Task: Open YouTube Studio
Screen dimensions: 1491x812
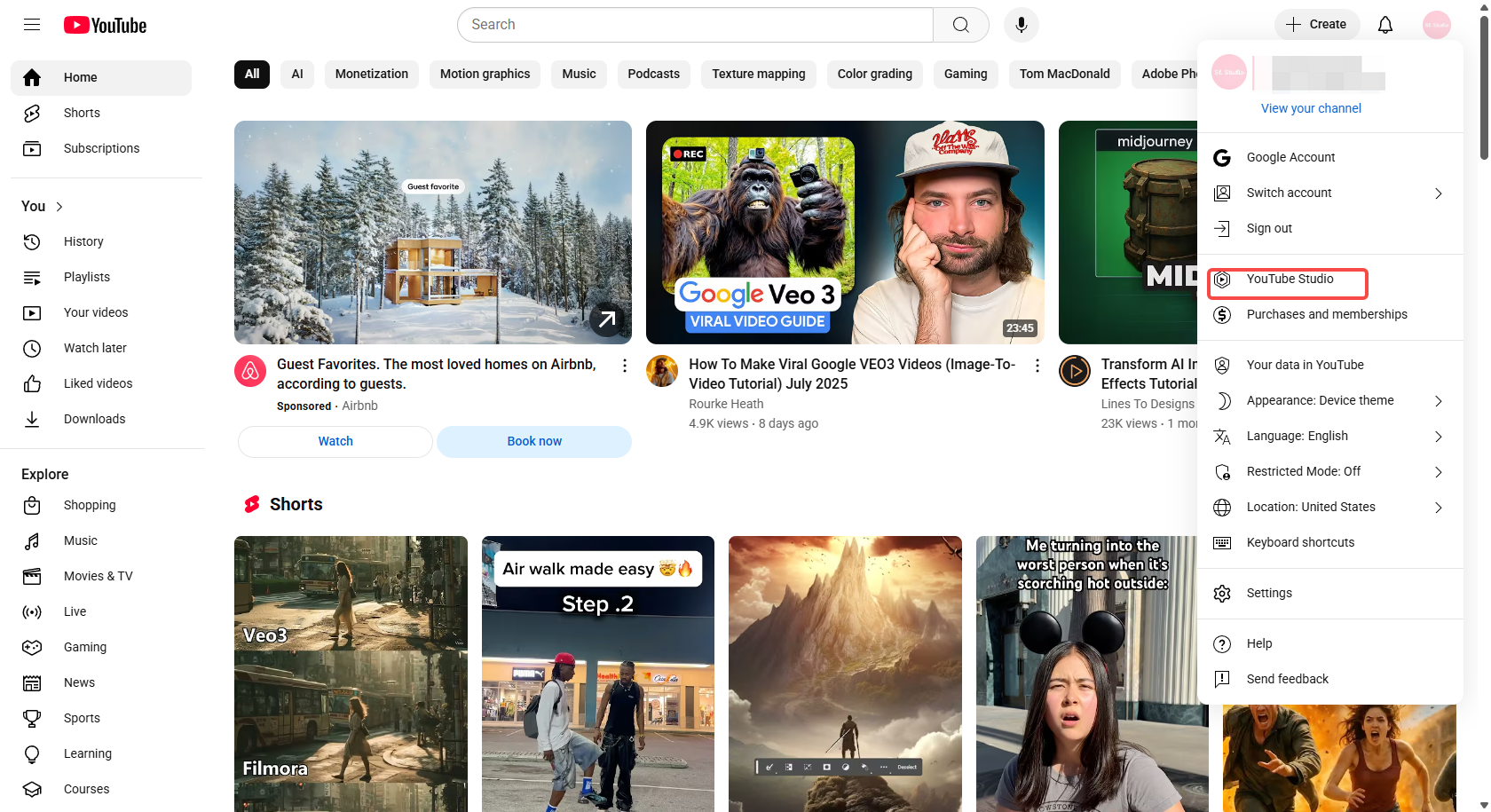Action: 1330,279
